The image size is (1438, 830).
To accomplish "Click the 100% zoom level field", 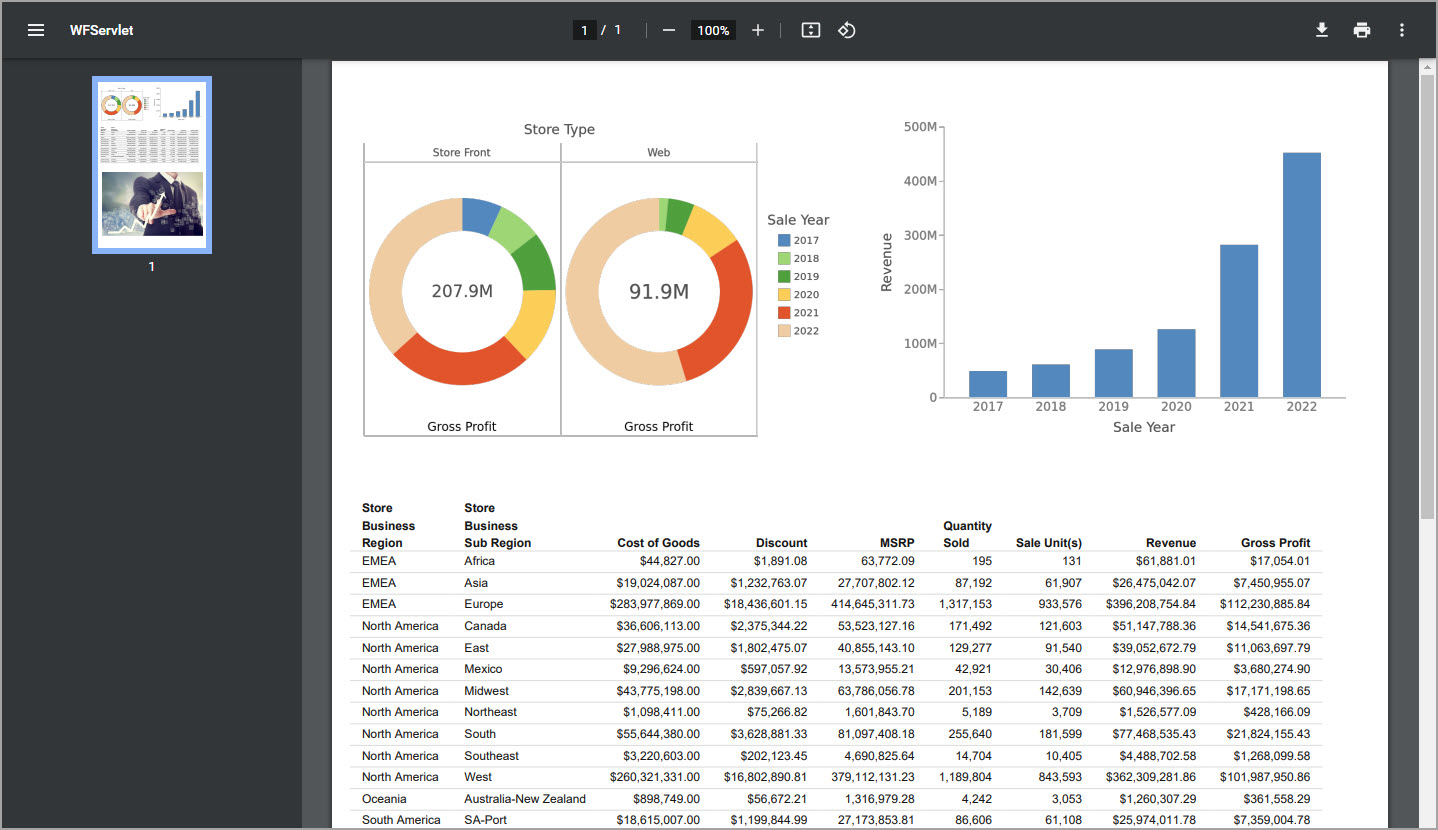I will [x=713, y=30].
